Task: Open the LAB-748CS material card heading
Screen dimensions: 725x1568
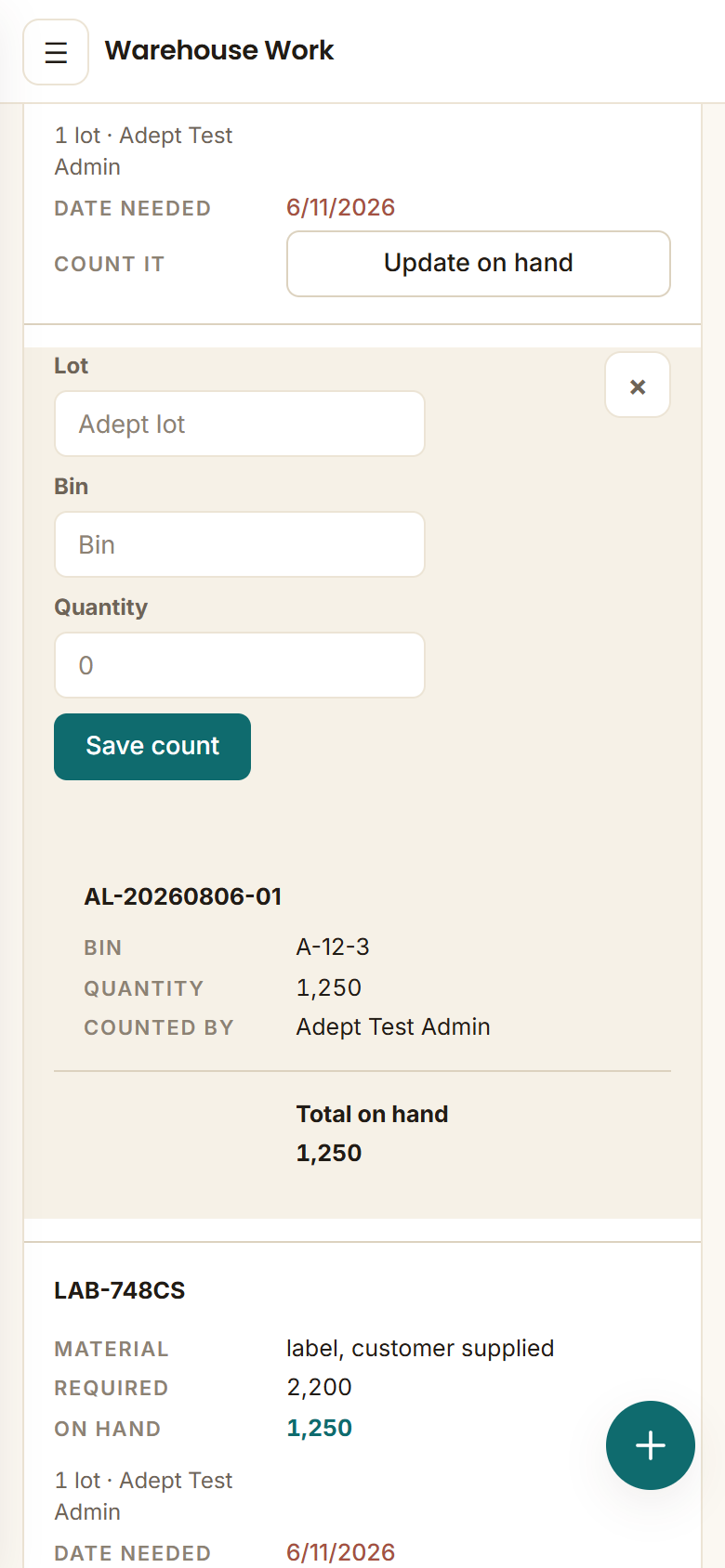Action: 120,1290
